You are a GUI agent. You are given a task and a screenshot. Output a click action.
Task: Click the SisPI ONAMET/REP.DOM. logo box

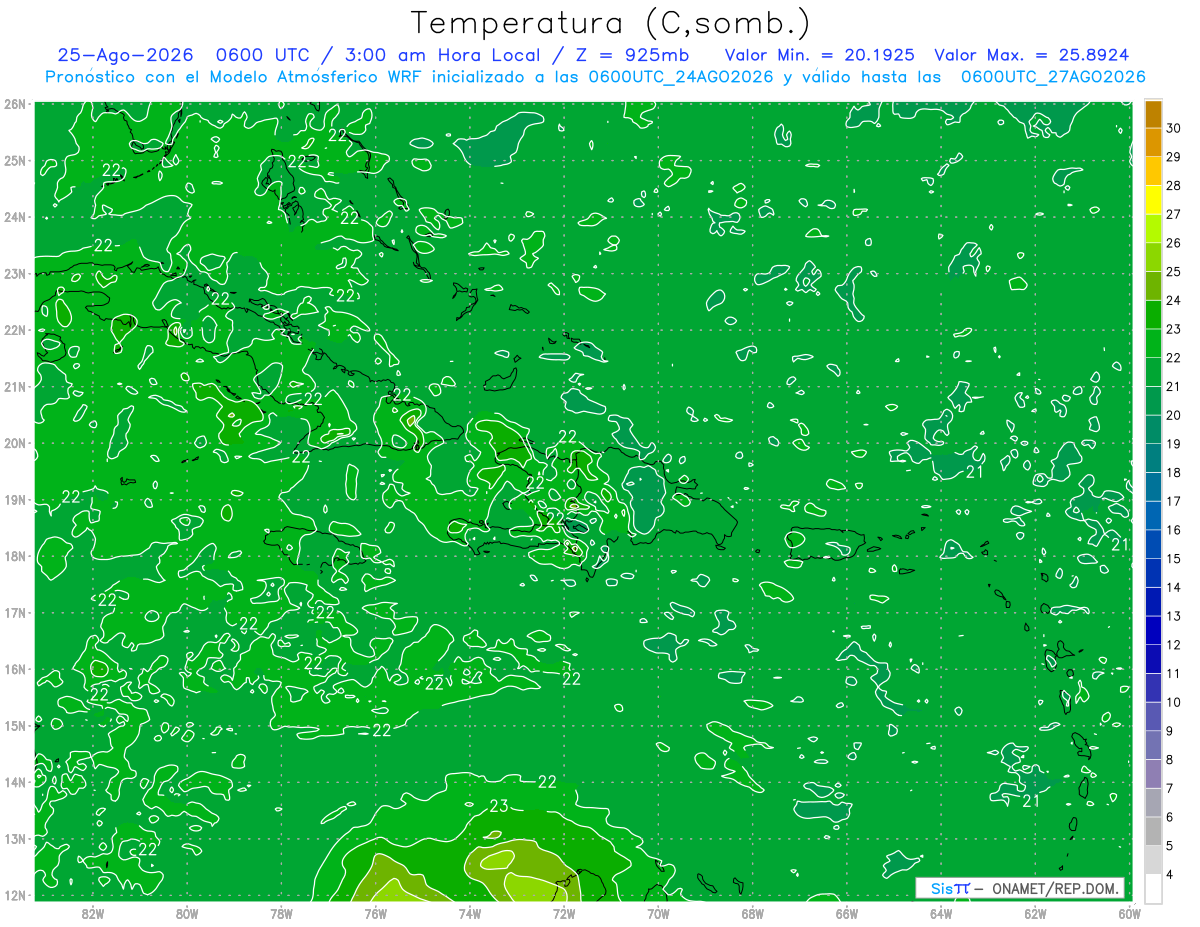click(x=1020, y=888)
